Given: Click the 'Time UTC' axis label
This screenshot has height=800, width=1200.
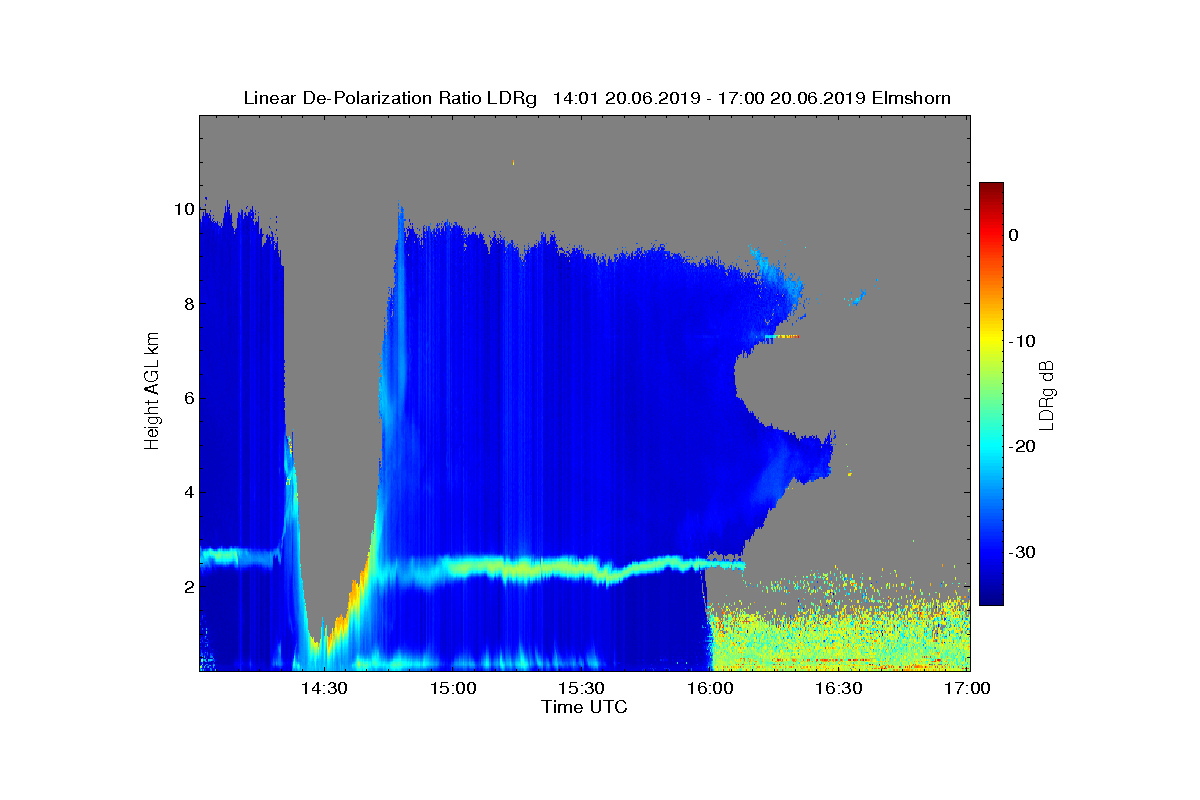Looking at the screenshot, I should (585, 707).
